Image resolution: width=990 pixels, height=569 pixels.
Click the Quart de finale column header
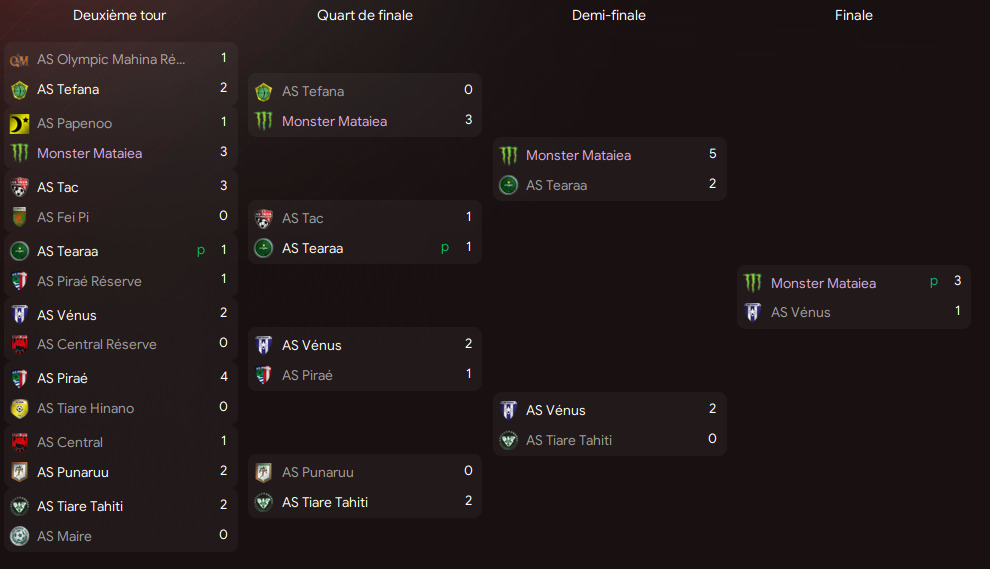coord(365,15)
